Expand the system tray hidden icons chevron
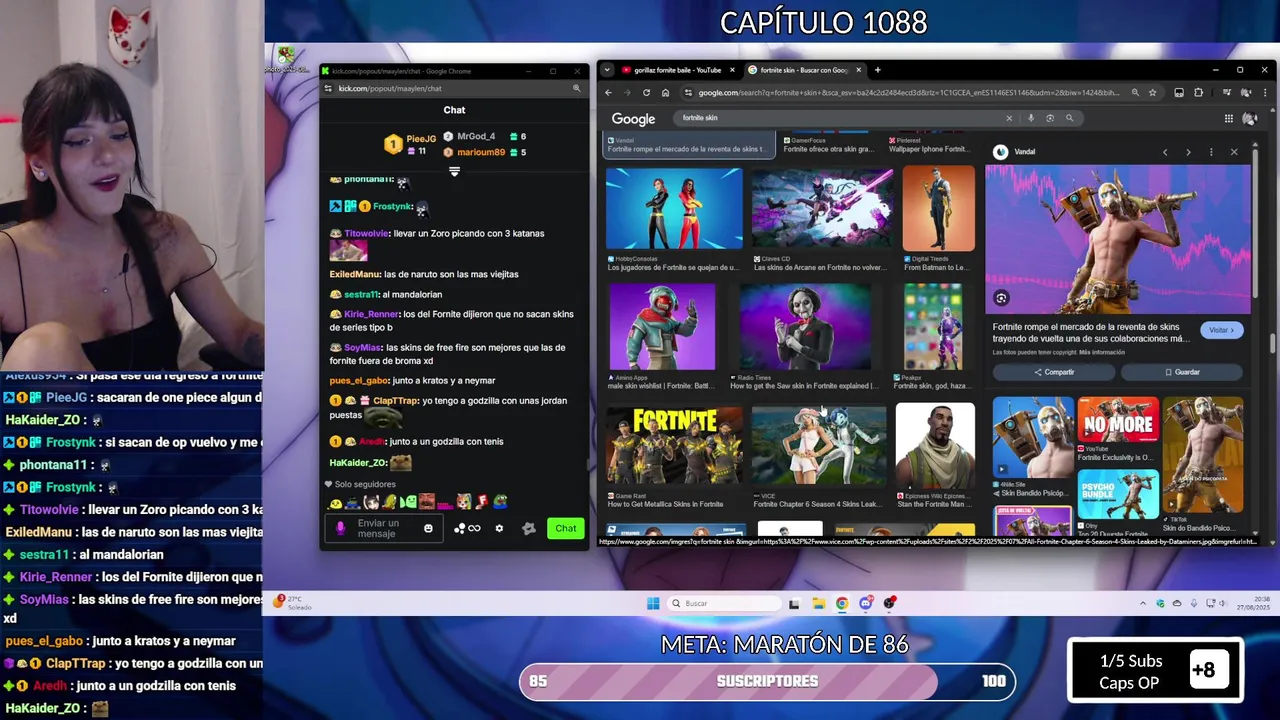The height and width of the screenshot is (720, 1280). tap(1143, 603)
